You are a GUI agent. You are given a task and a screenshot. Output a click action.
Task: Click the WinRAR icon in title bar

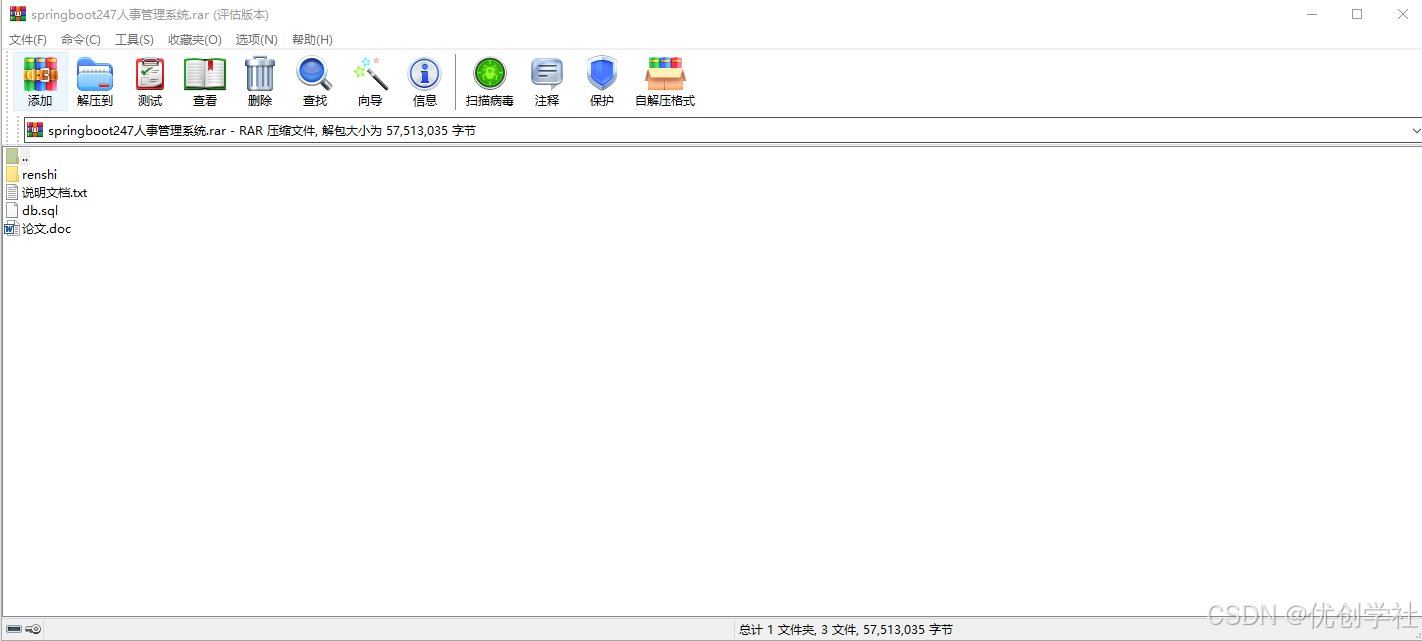[17, 14]
